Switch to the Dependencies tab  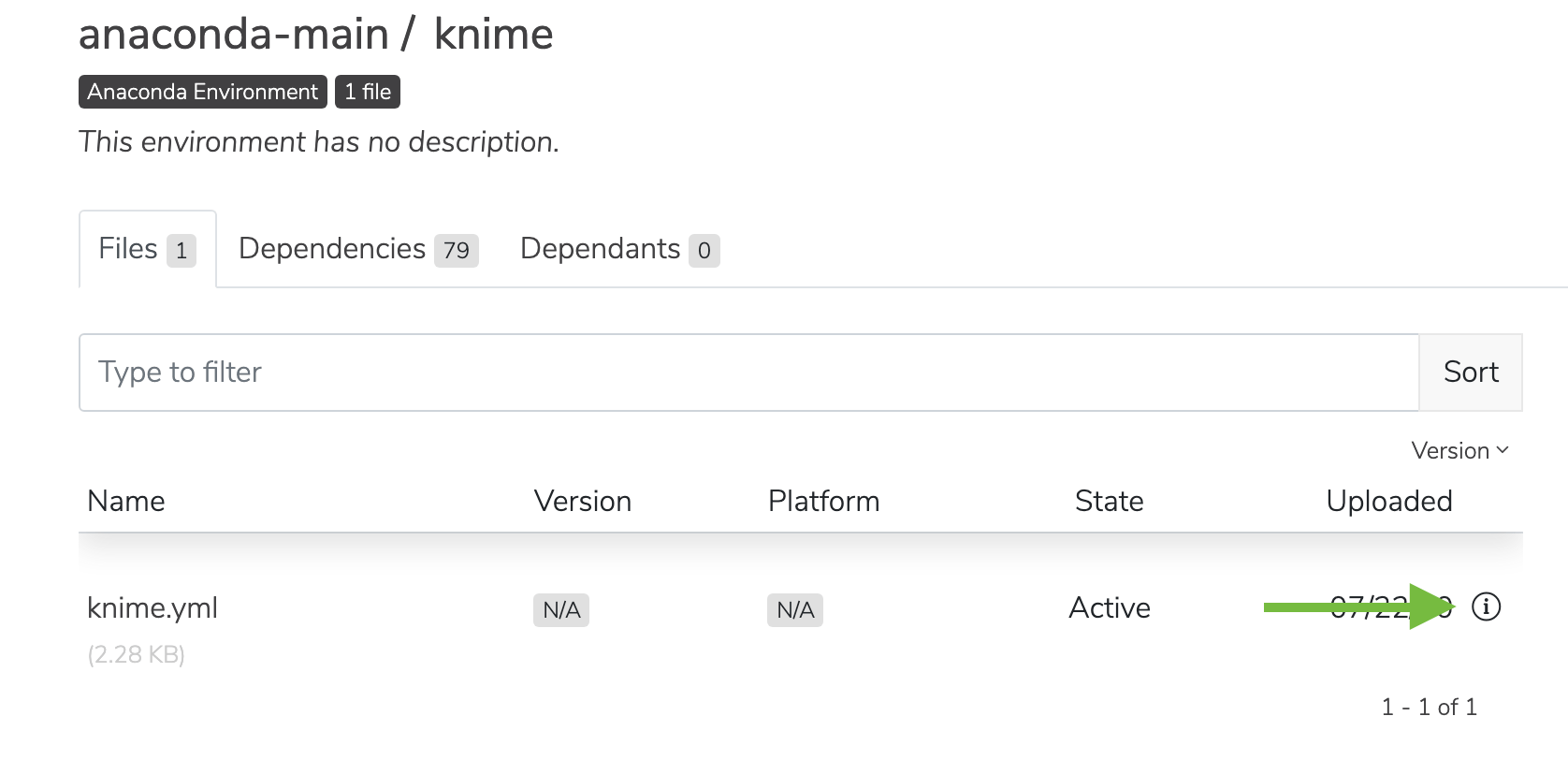pyautogui.click(x=358, y=249)
